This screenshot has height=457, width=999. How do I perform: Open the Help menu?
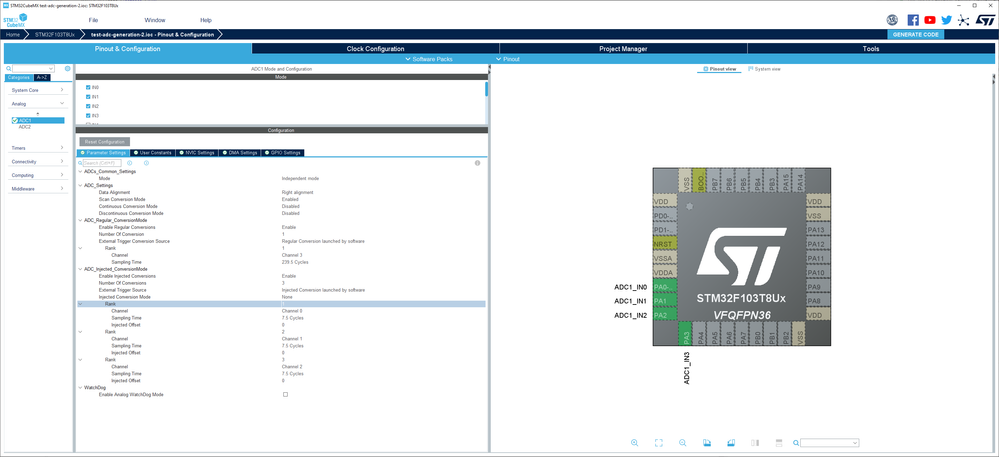click(206, 20)
